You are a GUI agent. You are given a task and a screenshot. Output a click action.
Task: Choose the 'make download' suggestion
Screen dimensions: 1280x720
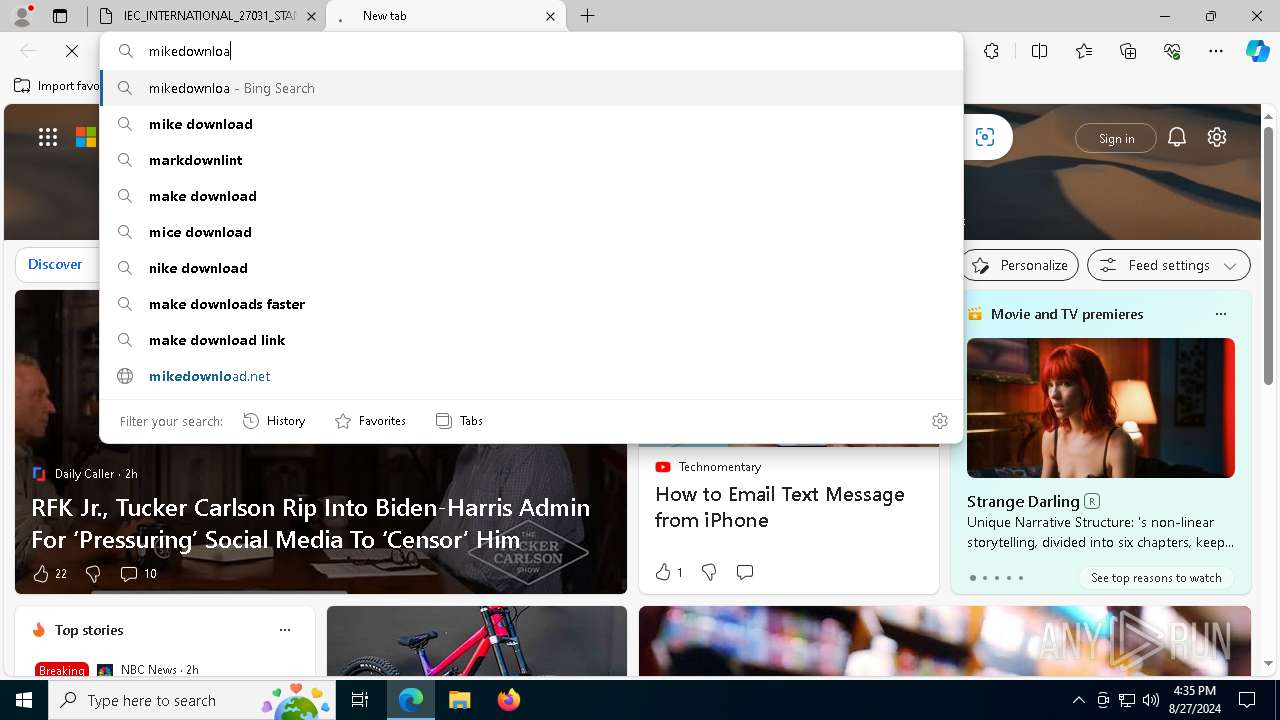531,196
